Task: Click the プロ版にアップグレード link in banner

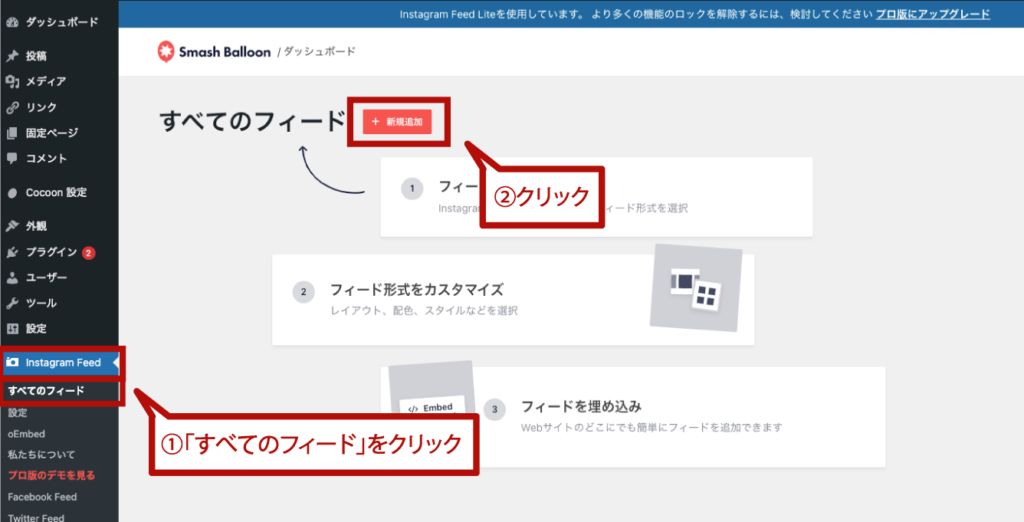Action: point(933,14)
